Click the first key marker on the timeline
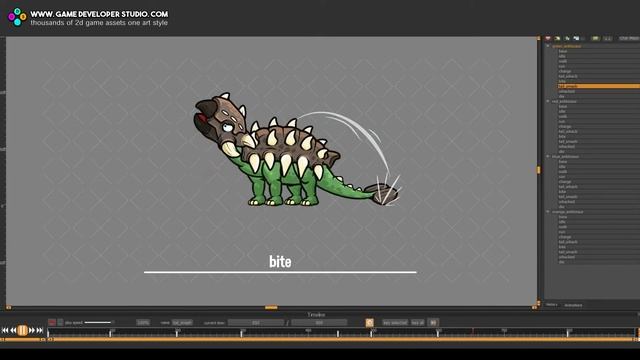Image resolution: width=640 pixels, height=360 pixels. (x=48, y=333)
